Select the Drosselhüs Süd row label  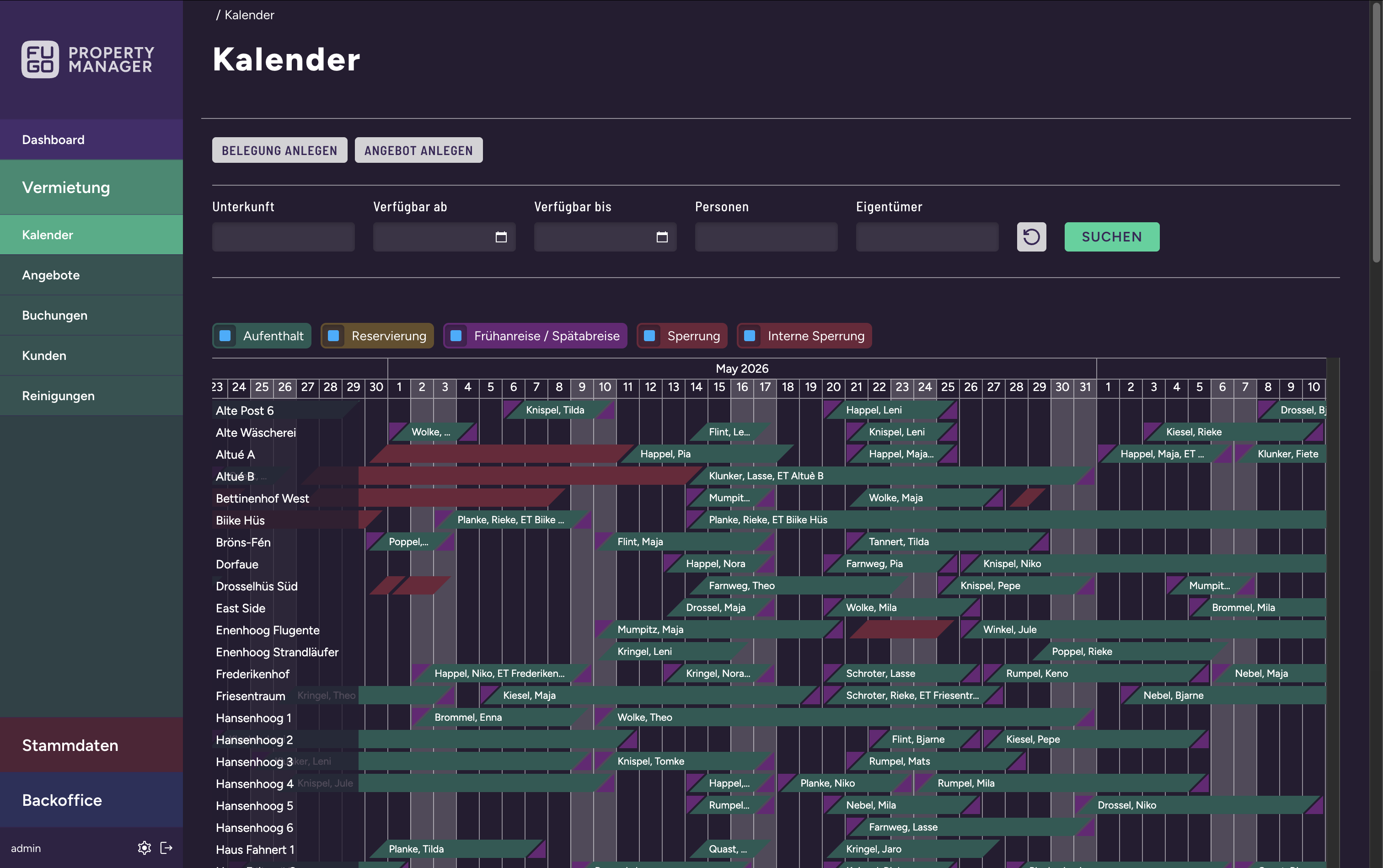click(257, 586)
